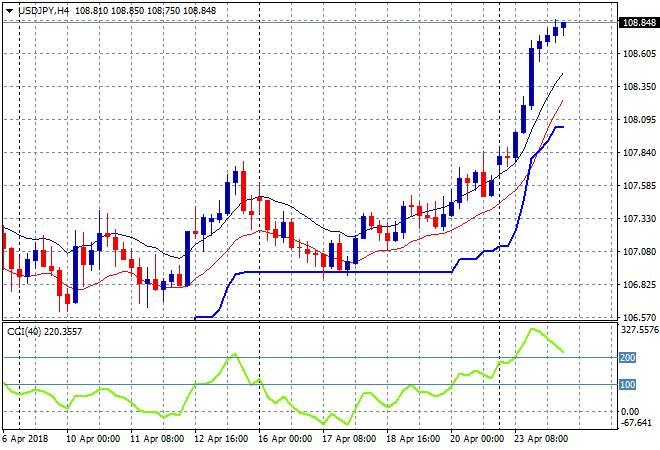Image resolution: width=660 pixels, height=450 pixels.
Task: Click the USDJPY,H4 chart title text
Action: tap(43, 11)
